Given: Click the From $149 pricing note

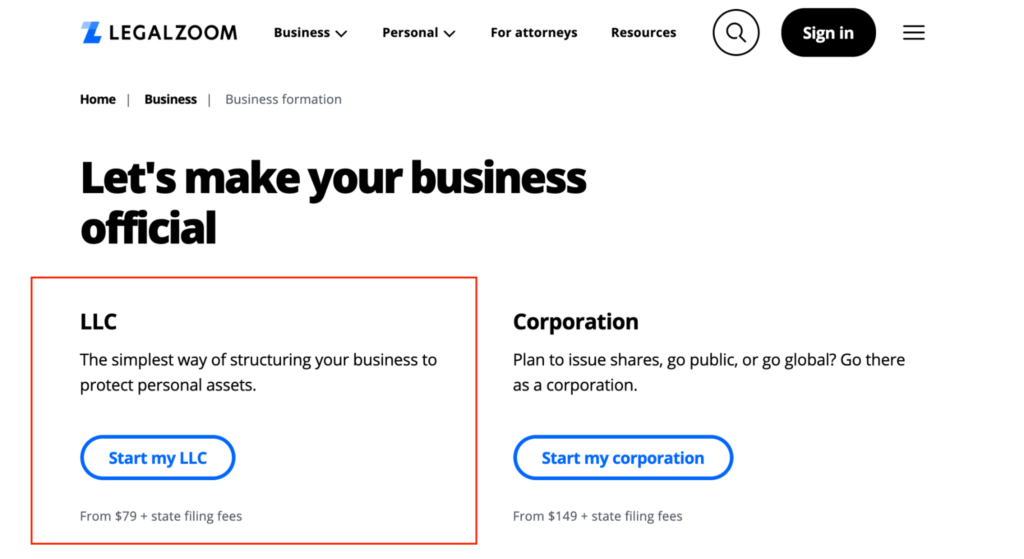Looking at the screenshot, I should click(598, 516).
